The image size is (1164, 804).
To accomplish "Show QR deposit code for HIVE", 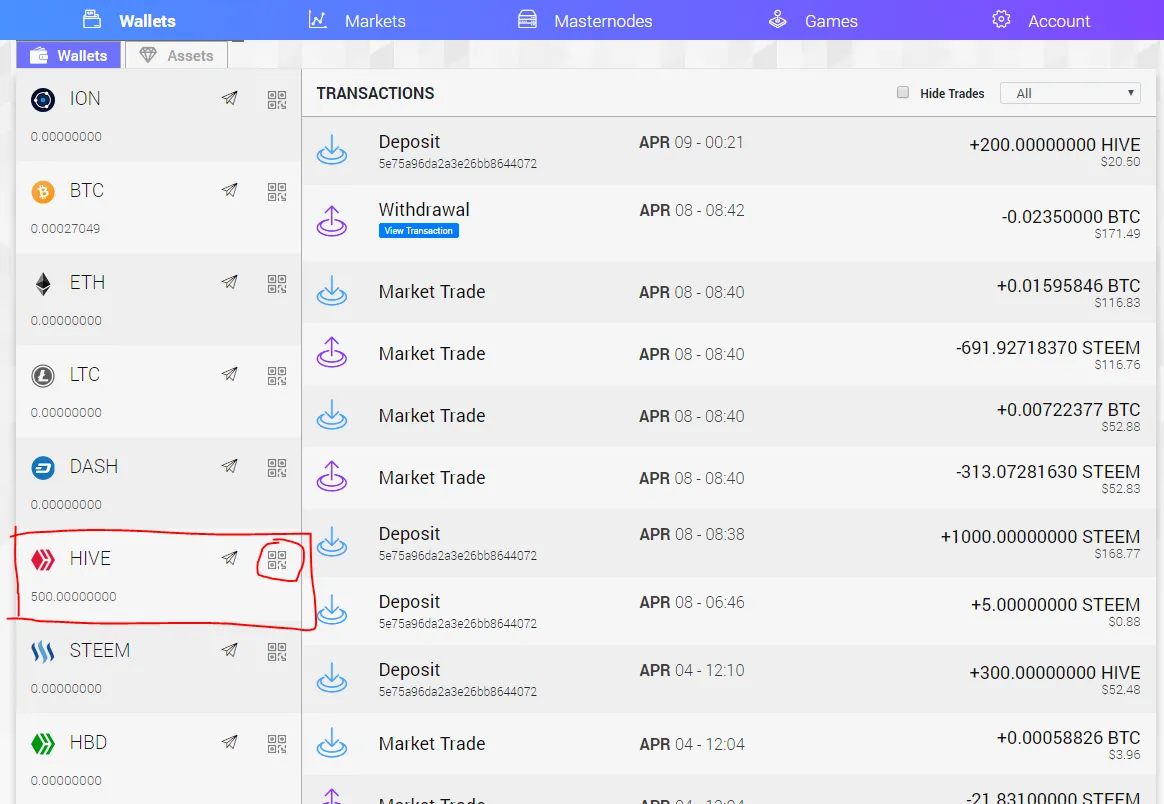I will click(277, 560).
